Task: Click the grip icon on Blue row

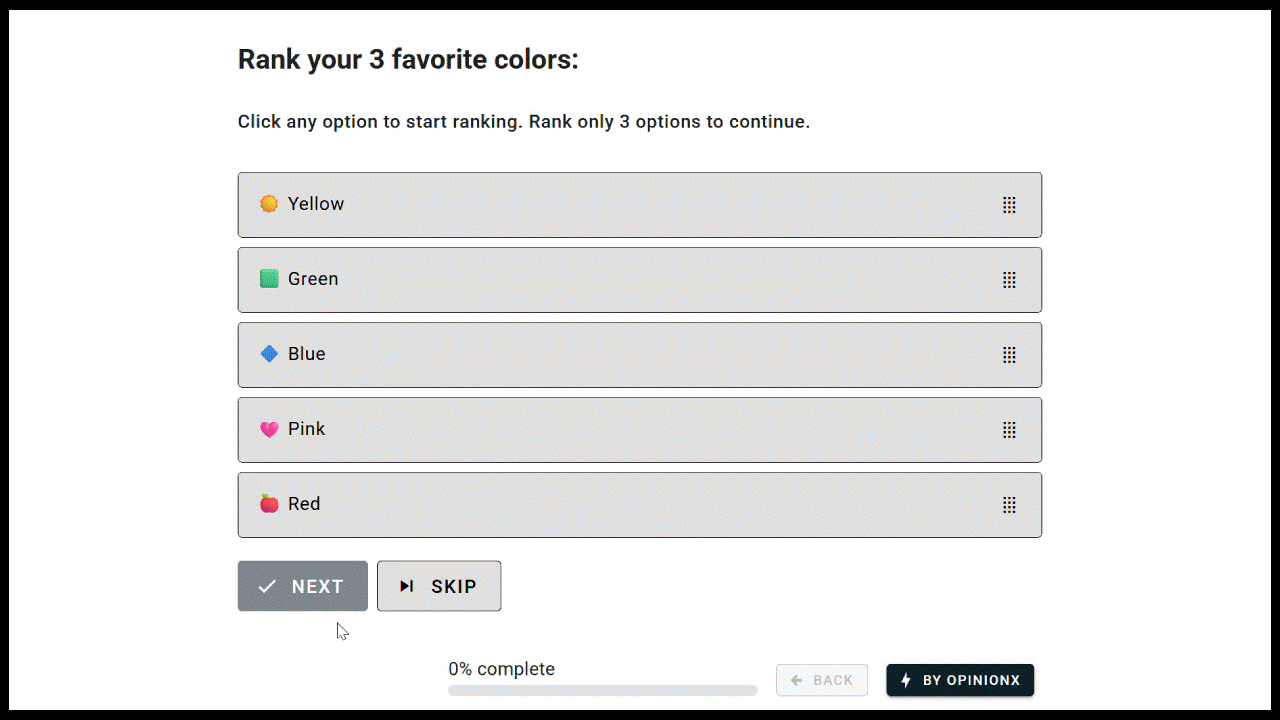Action: click(1009, 355)
